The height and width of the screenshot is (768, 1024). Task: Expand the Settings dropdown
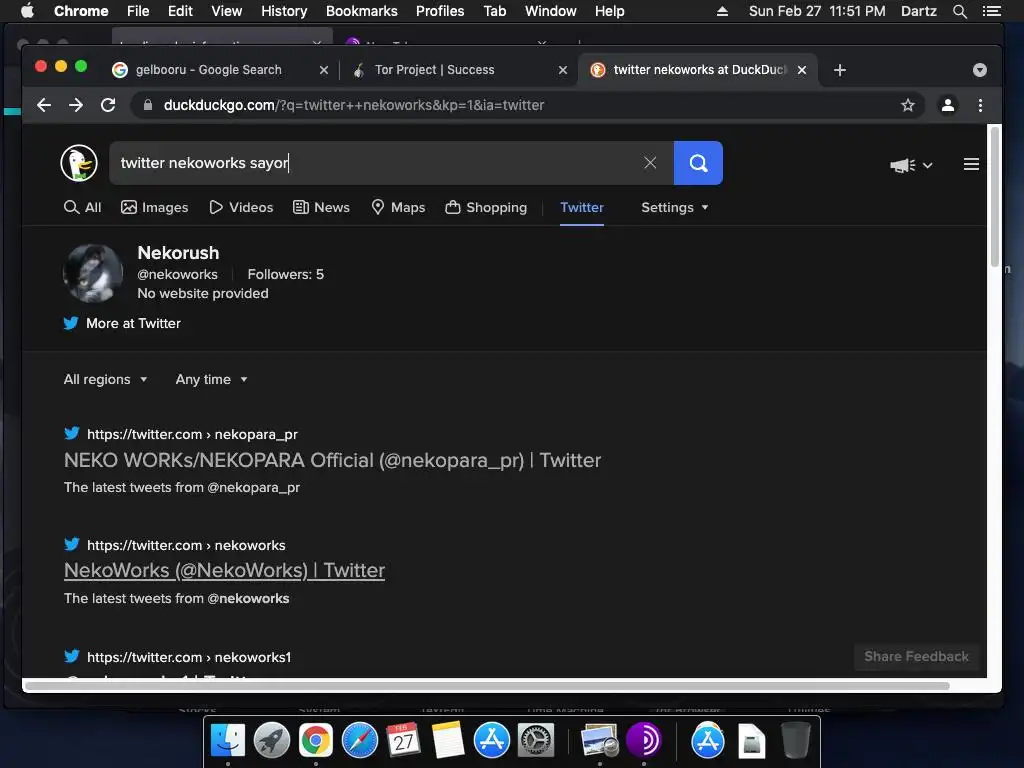[x=675, y=208]
